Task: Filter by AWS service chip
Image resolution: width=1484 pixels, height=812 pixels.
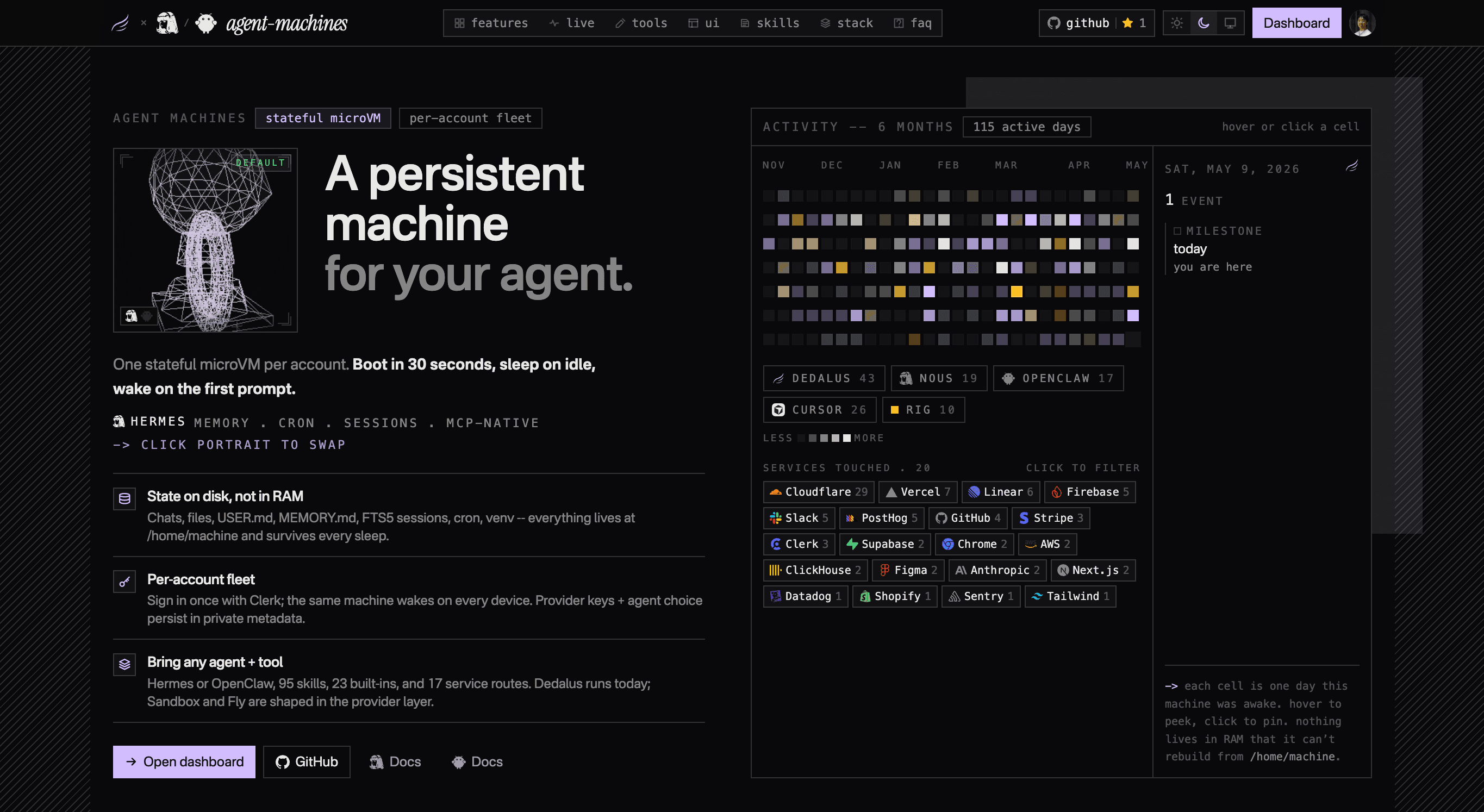Action: (x=1048, y=544)
